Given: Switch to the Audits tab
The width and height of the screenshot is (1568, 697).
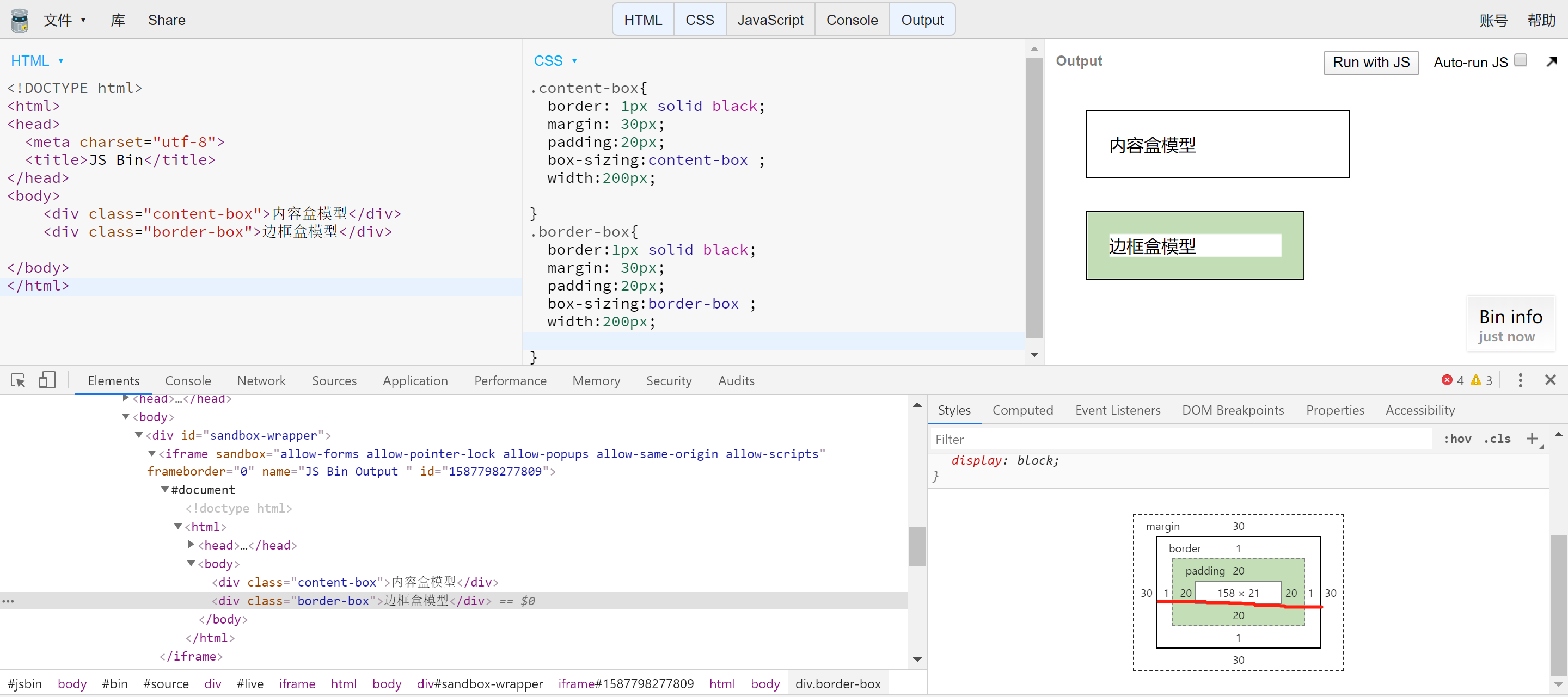Looking at the screenshot, I should (x=736, y=380).
